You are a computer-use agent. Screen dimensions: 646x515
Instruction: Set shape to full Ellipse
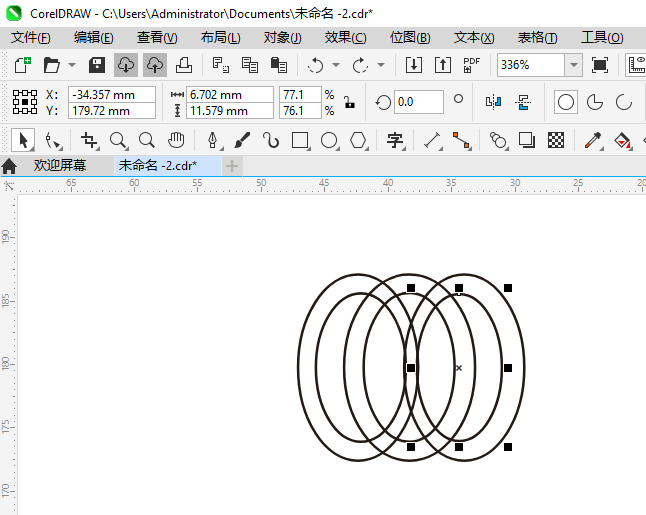coord(566,102)
